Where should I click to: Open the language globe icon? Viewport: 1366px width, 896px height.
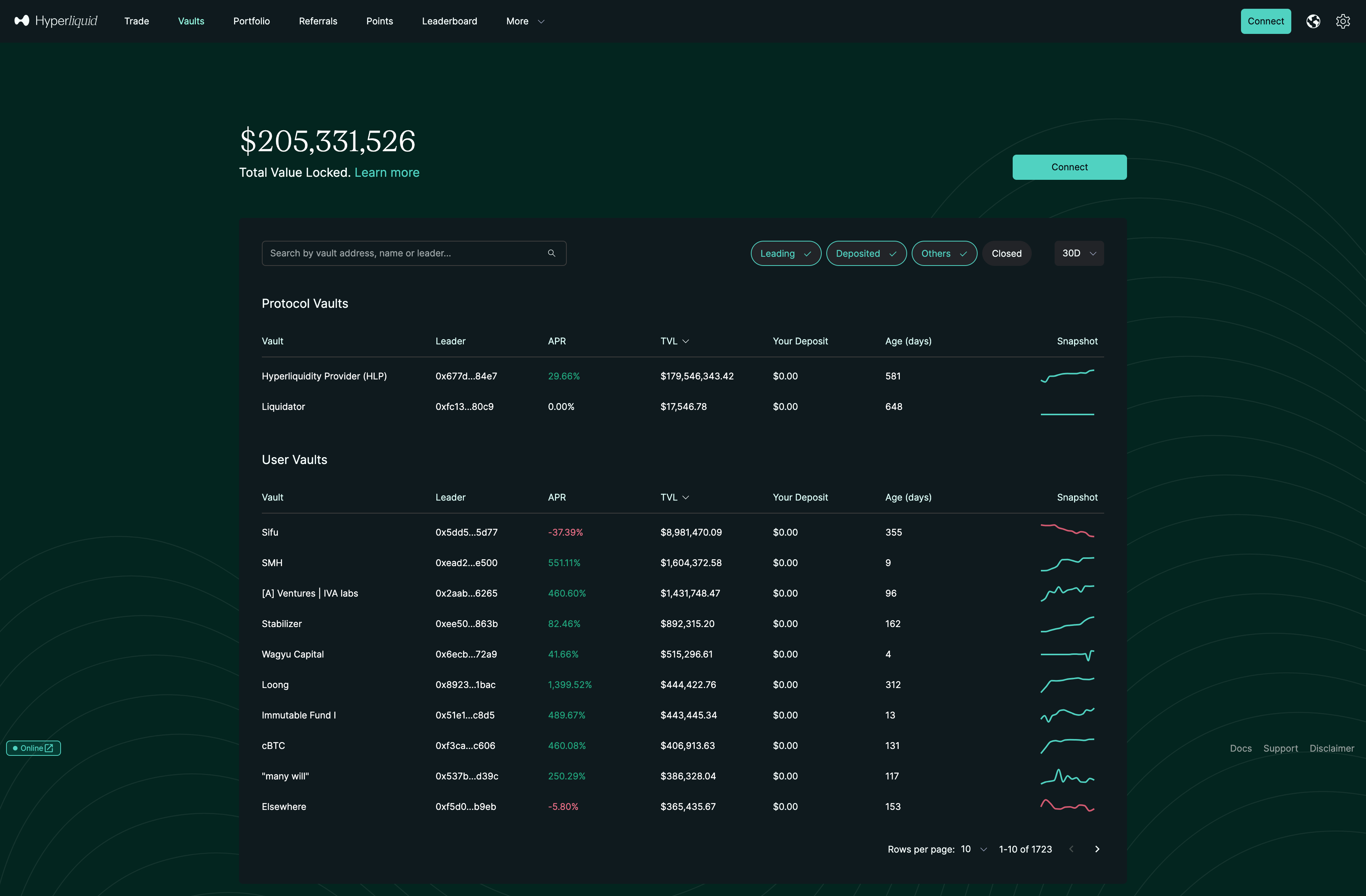[1313, 21]
